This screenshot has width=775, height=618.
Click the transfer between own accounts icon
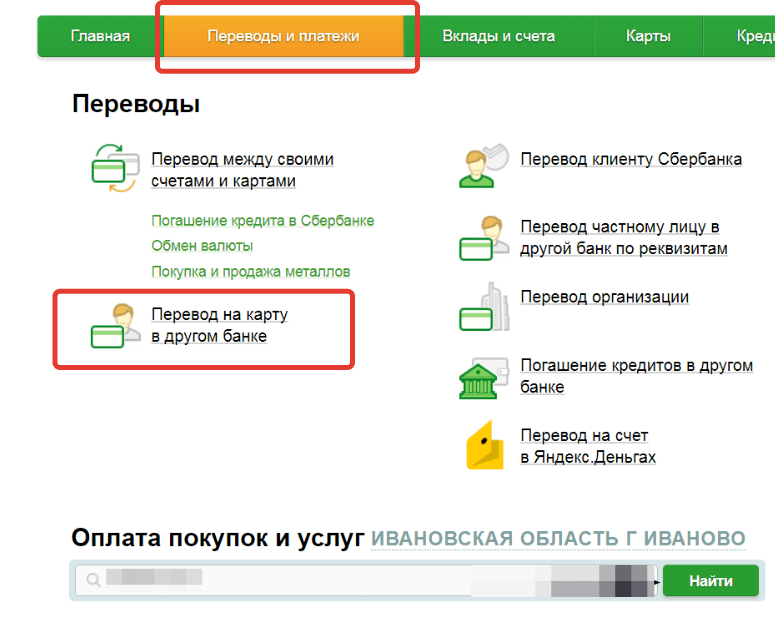pyautogui.click(x=115, y=168)
